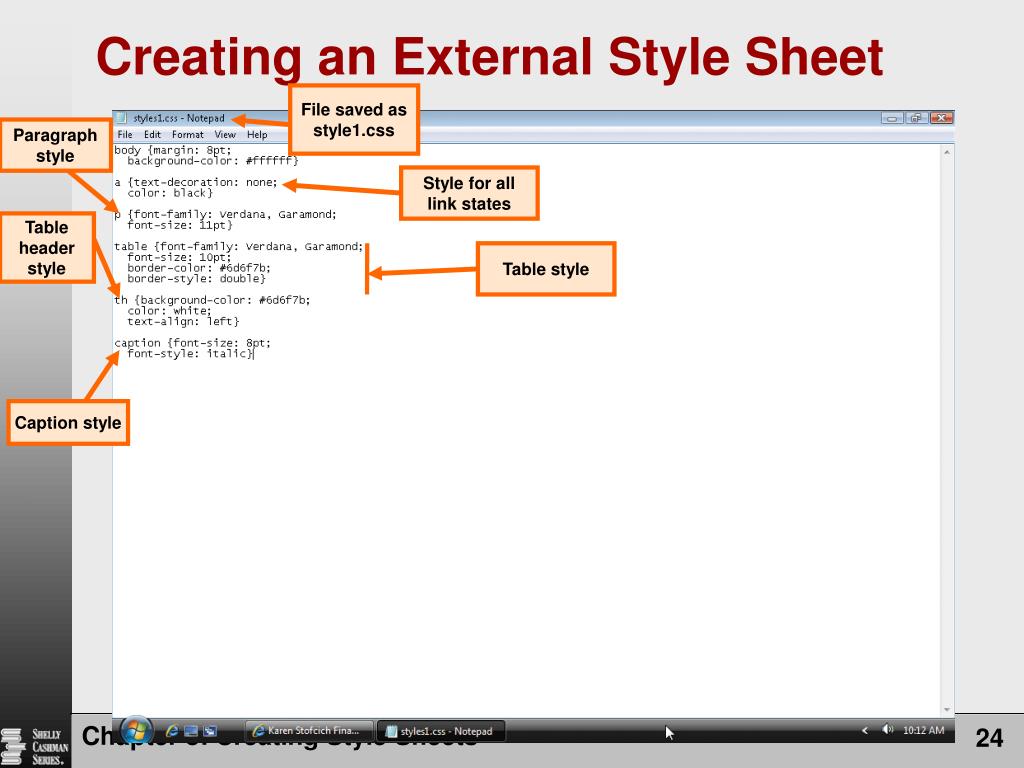
Task: Click the 'text-align: left}' line
Action: point(184,321)
